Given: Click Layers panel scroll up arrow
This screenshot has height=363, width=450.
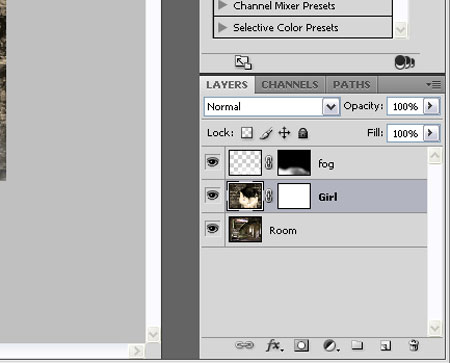Looking at the screenshot, I should click(x=435, y=156).
